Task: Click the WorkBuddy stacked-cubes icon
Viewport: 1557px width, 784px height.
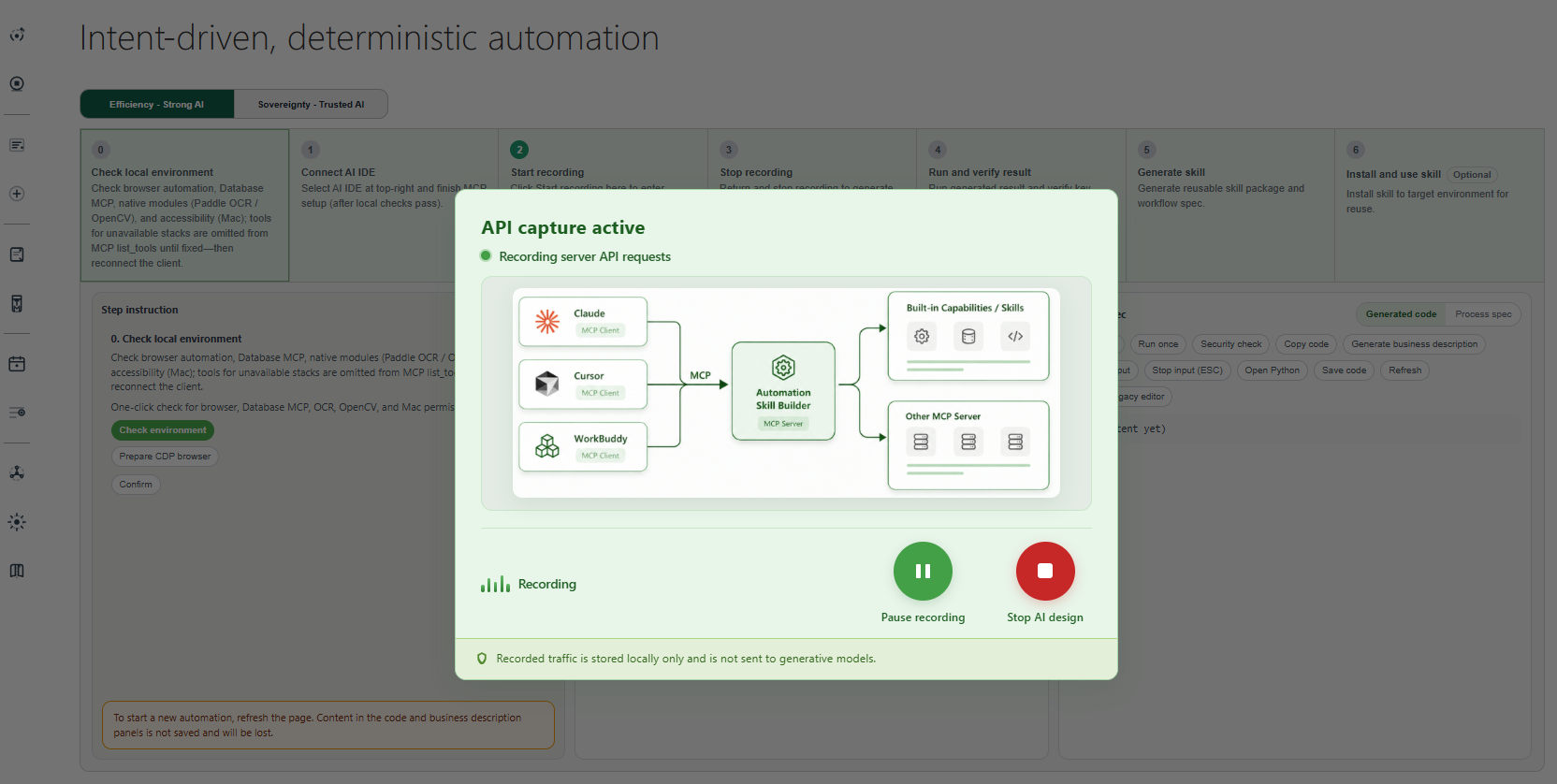Action: pos(547,446)
